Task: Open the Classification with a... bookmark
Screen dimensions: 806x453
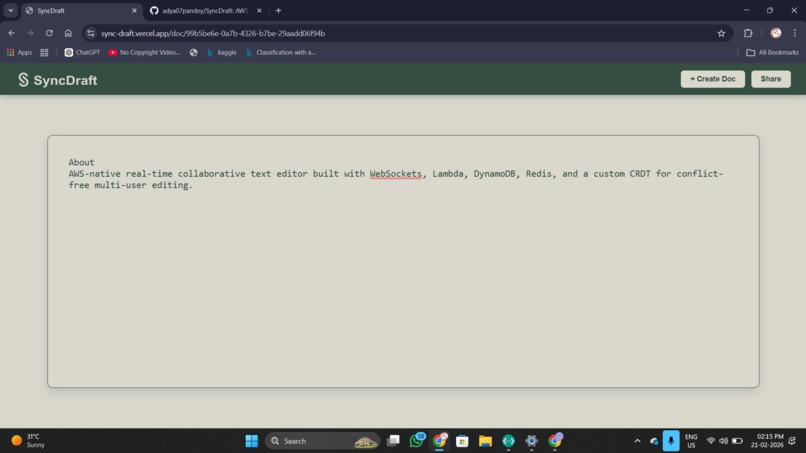Action: [281, 52]
